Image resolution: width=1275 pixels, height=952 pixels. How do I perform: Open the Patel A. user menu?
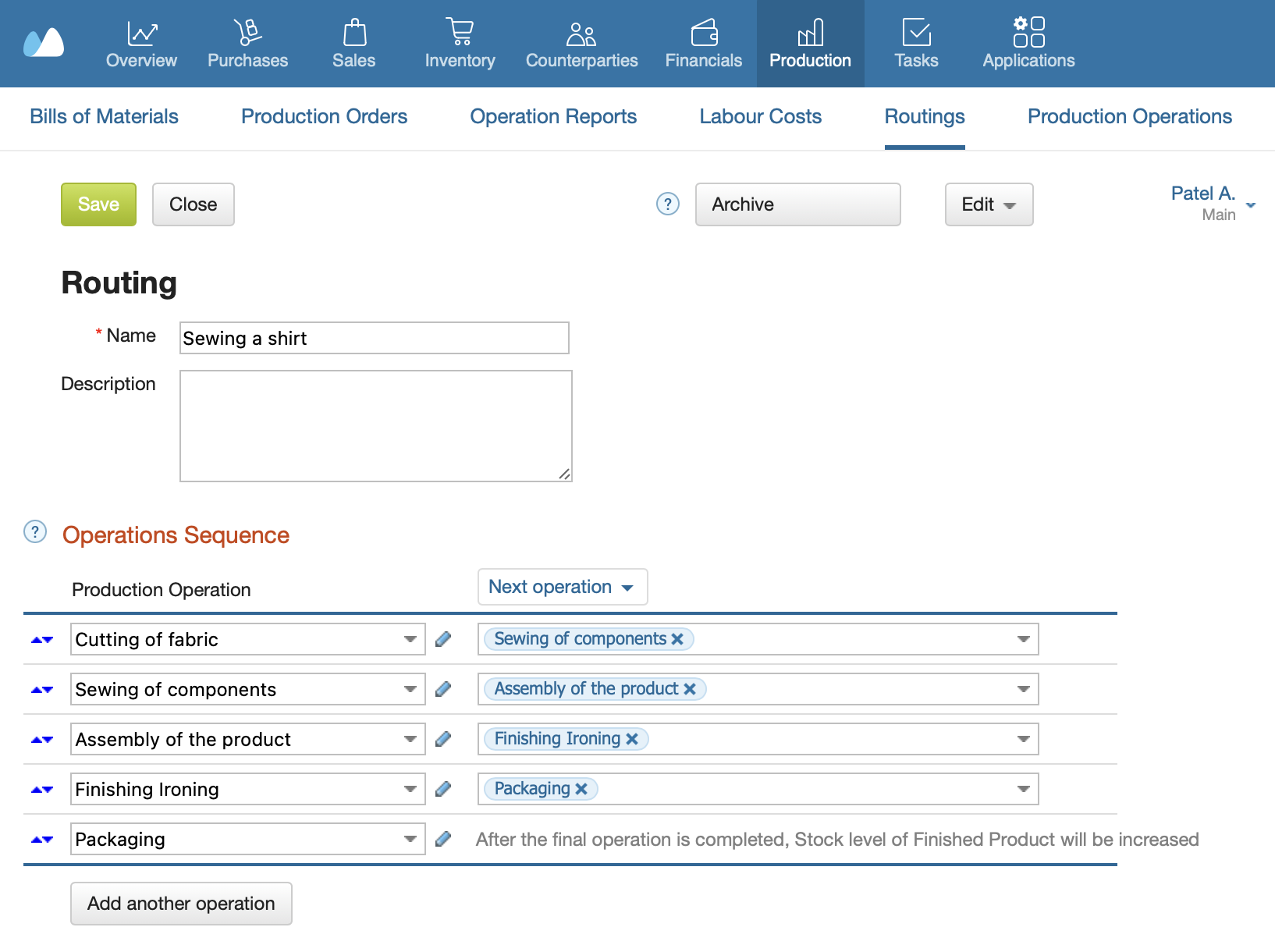pos(1213,203)
